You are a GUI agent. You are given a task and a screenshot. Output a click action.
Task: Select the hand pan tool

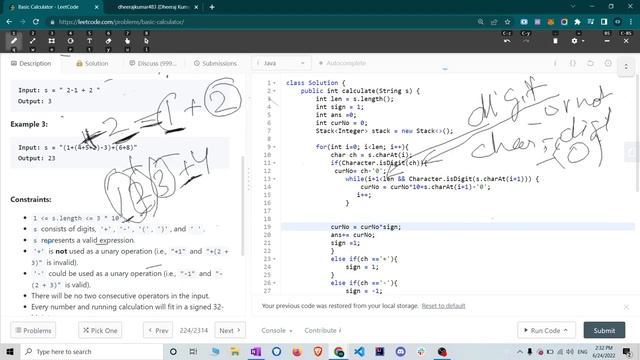[127, 41]
